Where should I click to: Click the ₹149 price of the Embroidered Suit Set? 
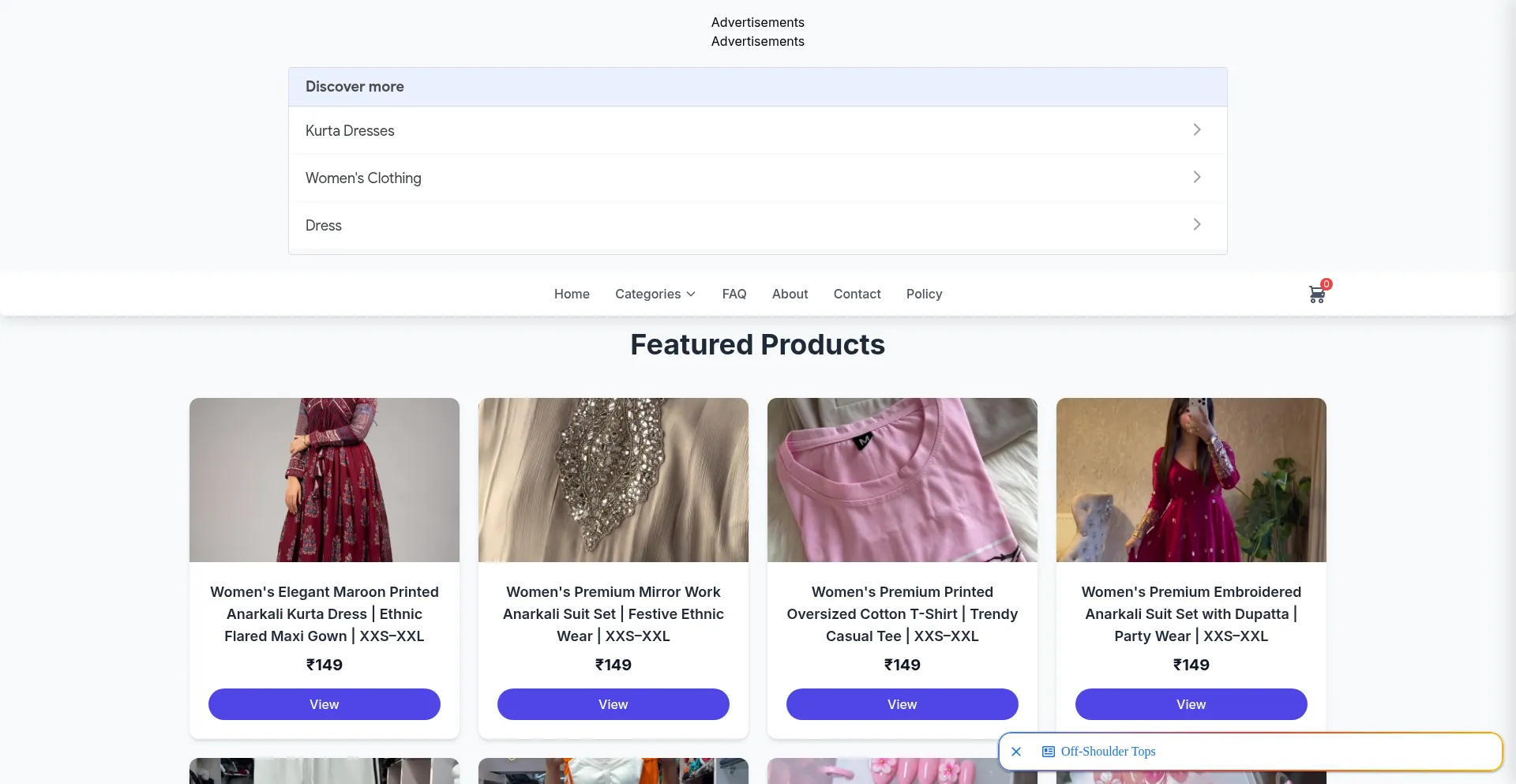tap(1191, 665)
